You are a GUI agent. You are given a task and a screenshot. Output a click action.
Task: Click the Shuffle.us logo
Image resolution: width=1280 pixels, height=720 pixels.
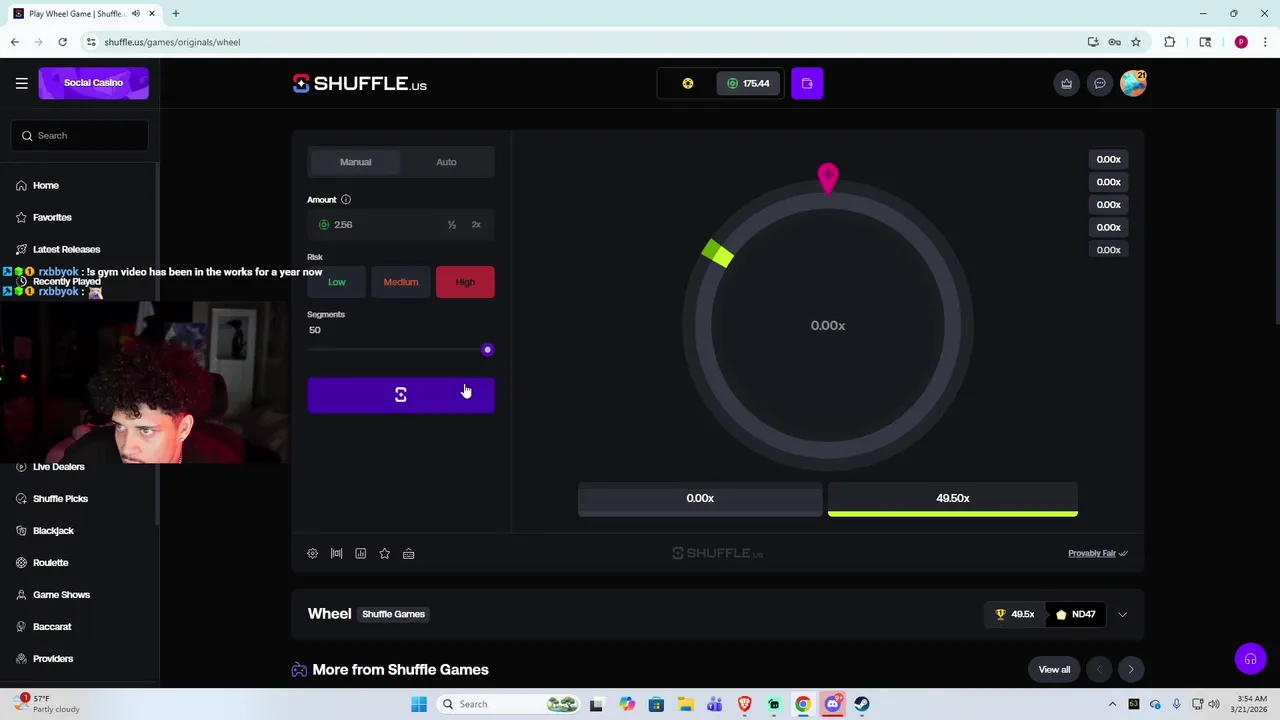(360, 83)
